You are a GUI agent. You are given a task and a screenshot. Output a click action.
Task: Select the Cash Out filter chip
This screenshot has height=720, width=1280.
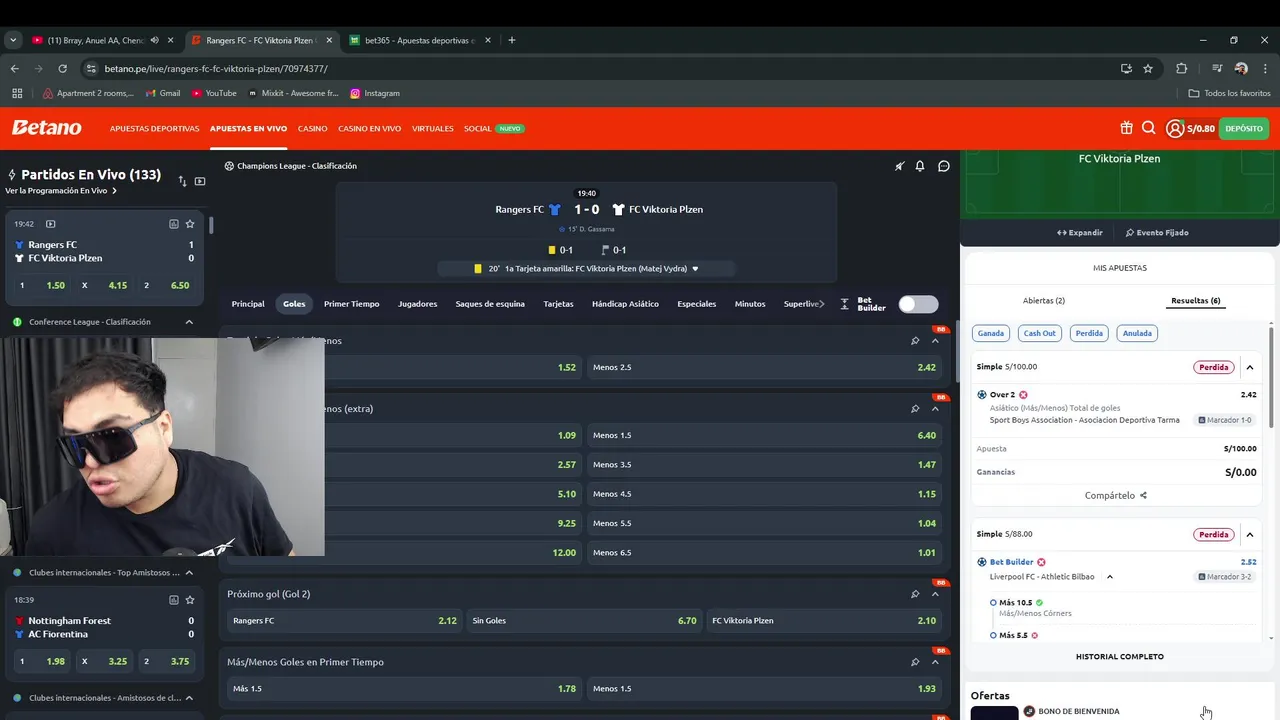pos(1039,333)
